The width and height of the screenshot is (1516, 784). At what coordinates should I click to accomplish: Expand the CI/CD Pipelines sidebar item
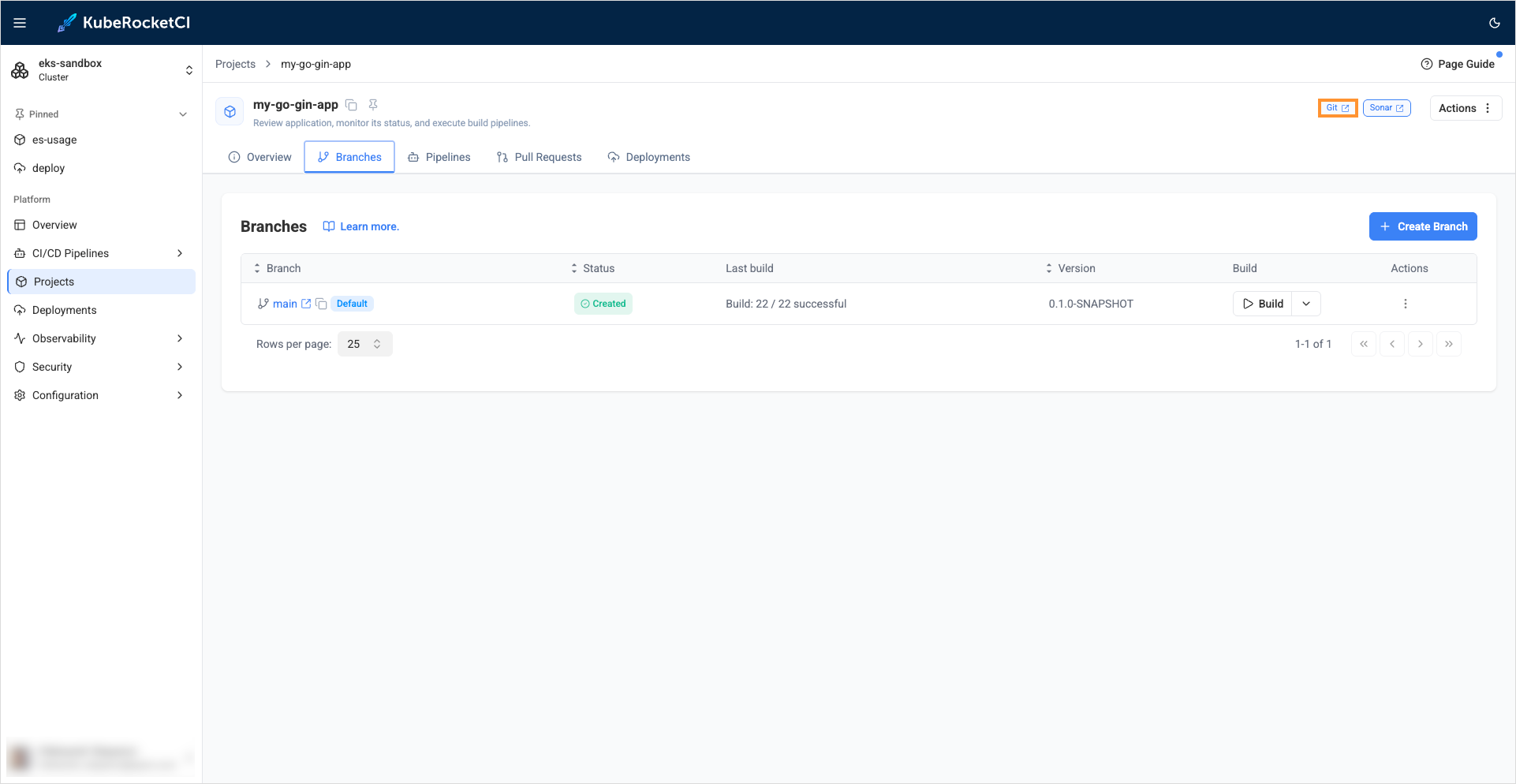coord(181,253)
